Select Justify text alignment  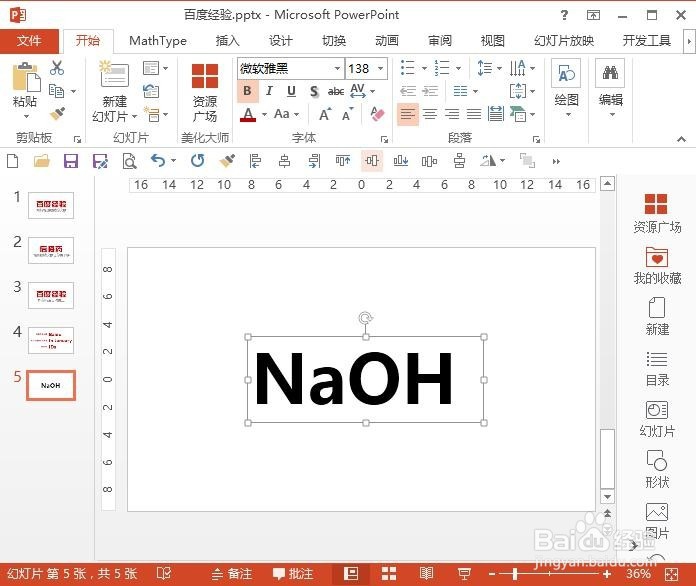tap(474, 114)
